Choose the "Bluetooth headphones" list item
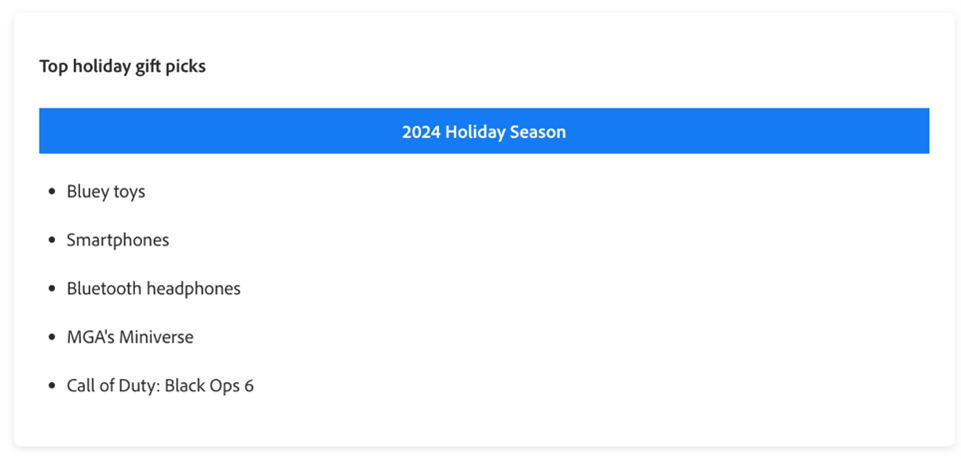 click(x=154, y=289)
